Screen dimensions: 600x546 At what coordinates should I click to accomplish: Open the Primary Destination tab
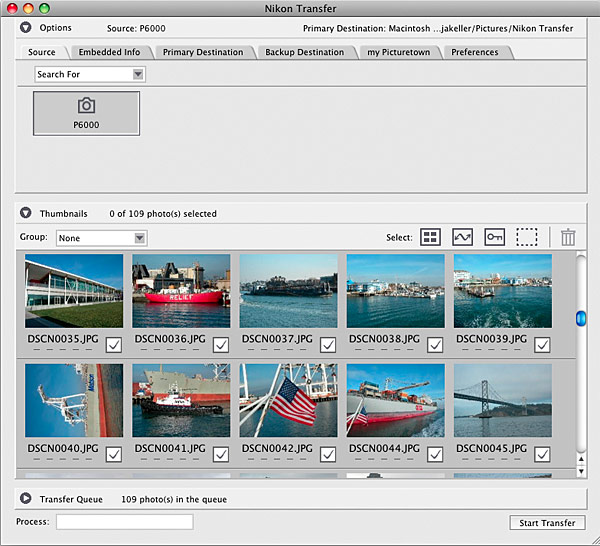(x=203, y=52)
